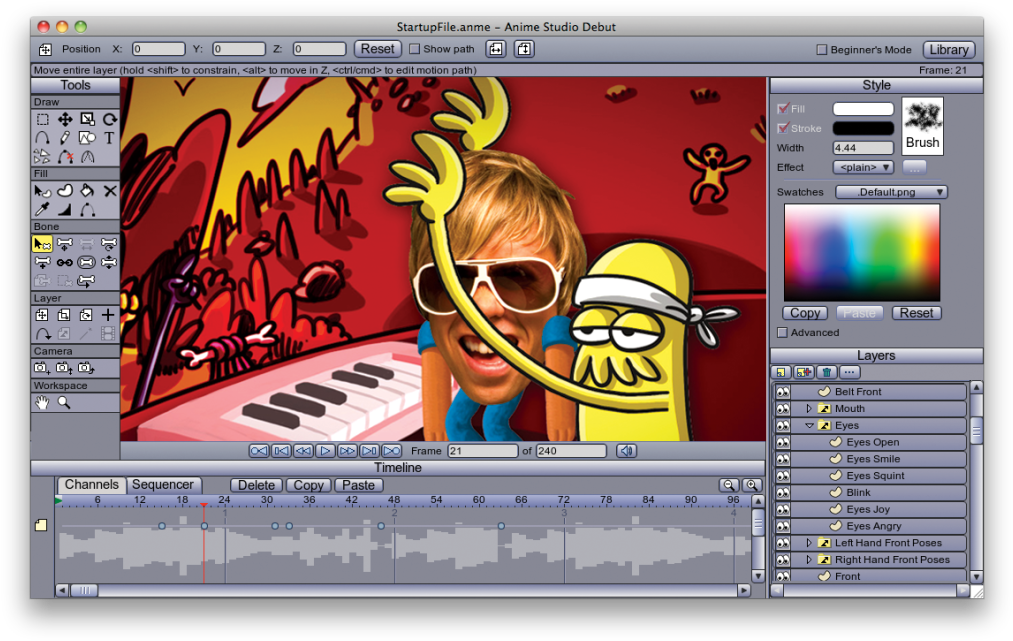The image size is (1013, 641).
Task: Select the Track Camera tool
Action: [x=42, y=368]
